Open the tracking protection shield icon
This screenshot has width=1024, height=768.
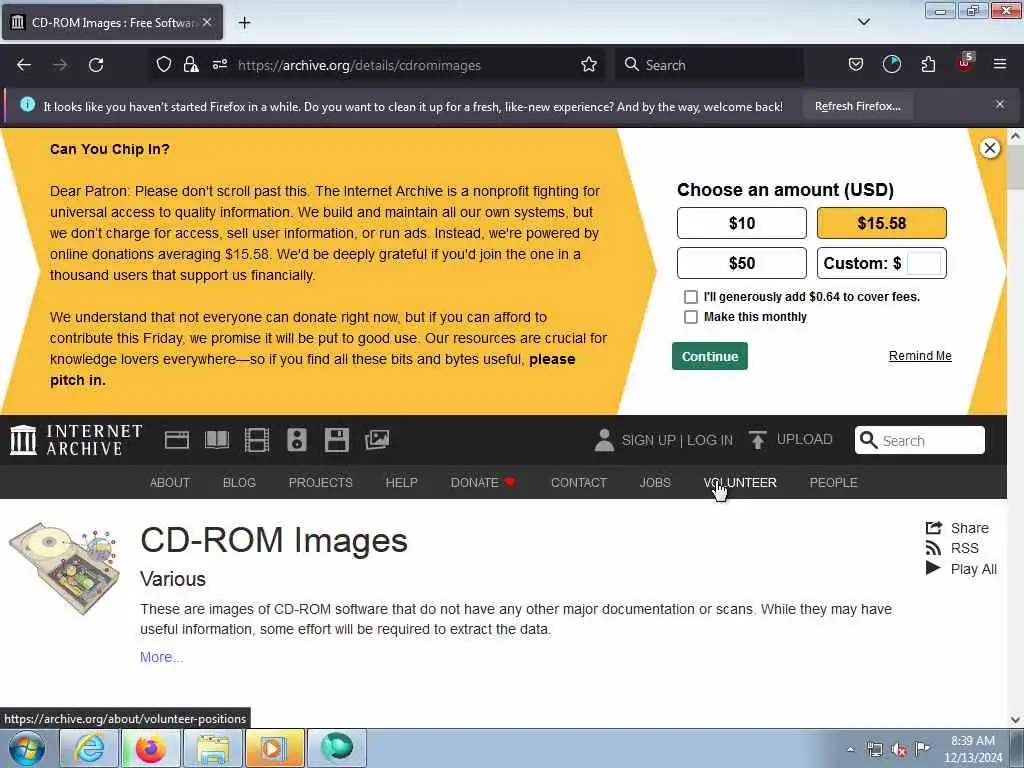164,65
